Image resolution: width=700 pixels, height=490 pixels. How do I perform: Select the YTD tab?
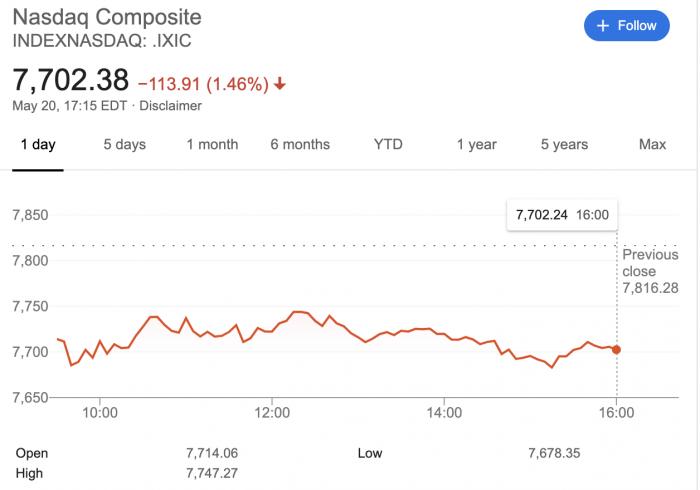click(x=388, y=145)
